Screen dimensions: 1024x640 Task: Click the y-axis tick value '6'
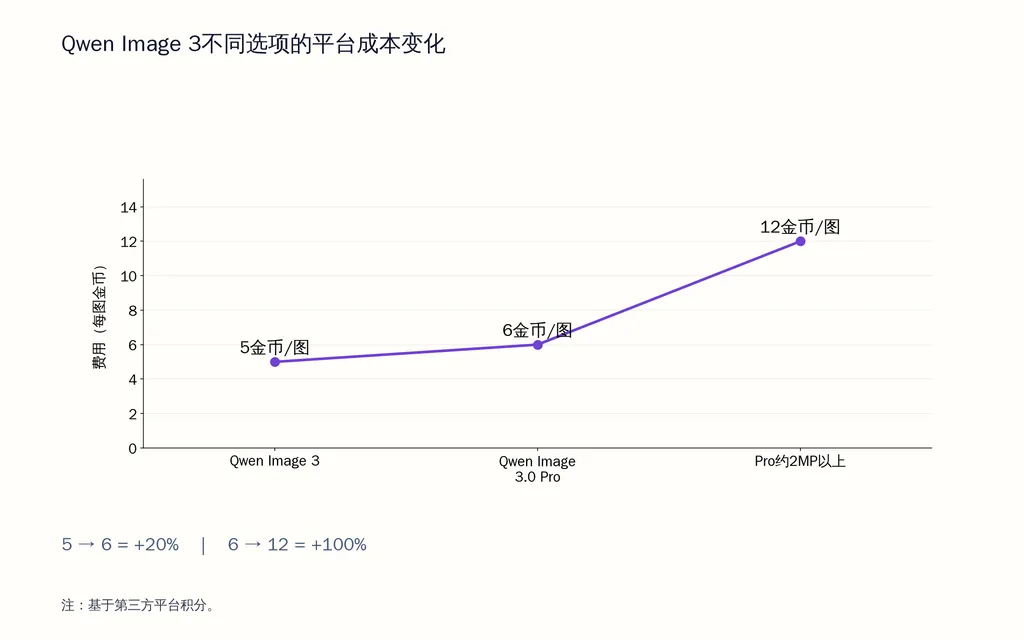point(133,345)
